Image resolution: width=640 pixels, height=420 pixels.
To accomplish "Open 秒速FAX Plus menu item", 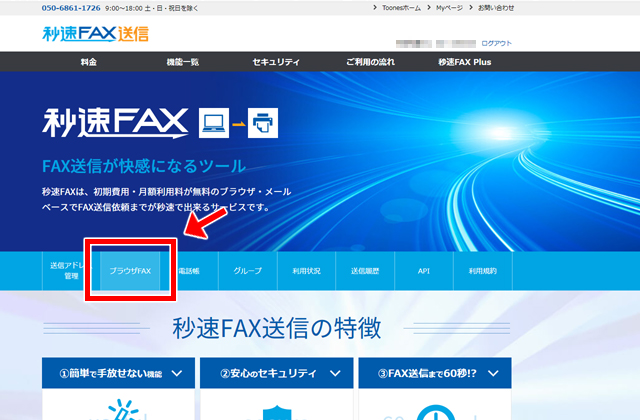I will point(464,62).
